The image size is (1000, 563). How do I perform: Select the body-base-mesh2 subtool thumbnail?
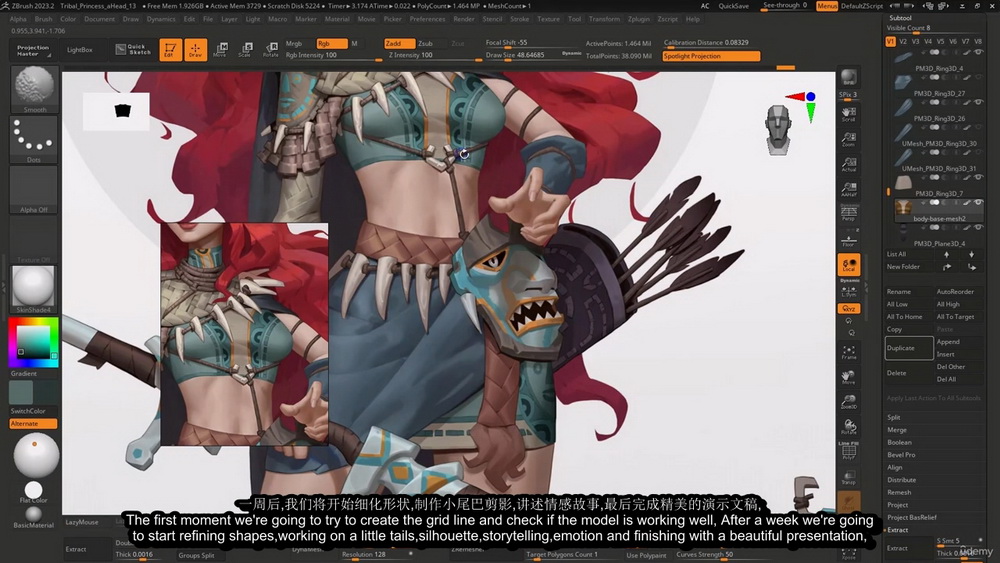[903, 208]
